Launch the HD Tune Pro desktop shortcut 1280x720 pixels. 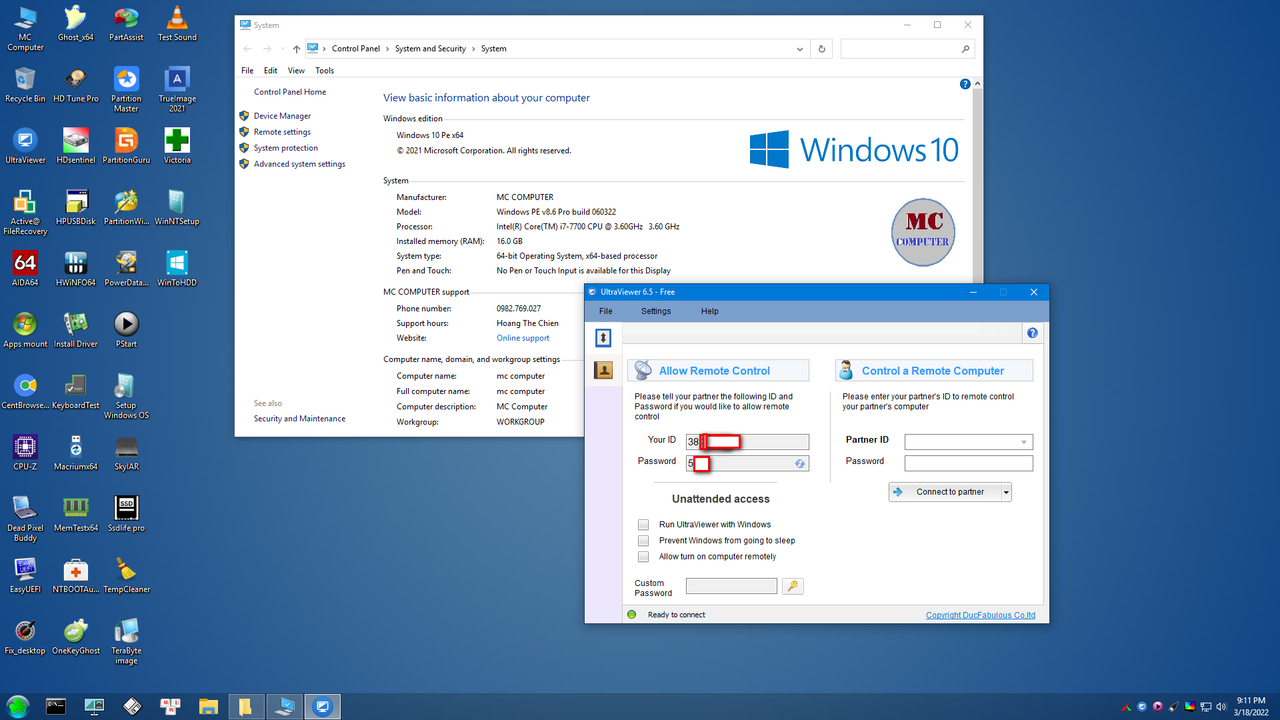(76, 85)
